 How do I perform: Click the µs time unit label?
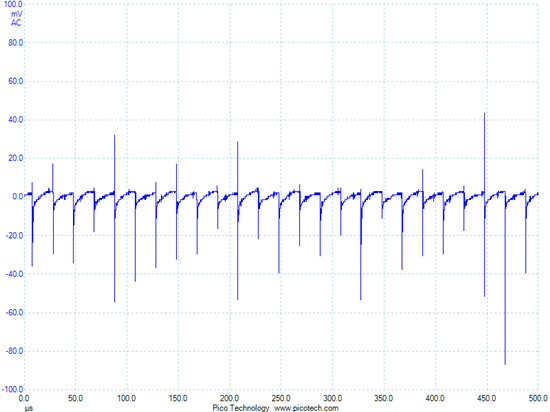(29, 408)
